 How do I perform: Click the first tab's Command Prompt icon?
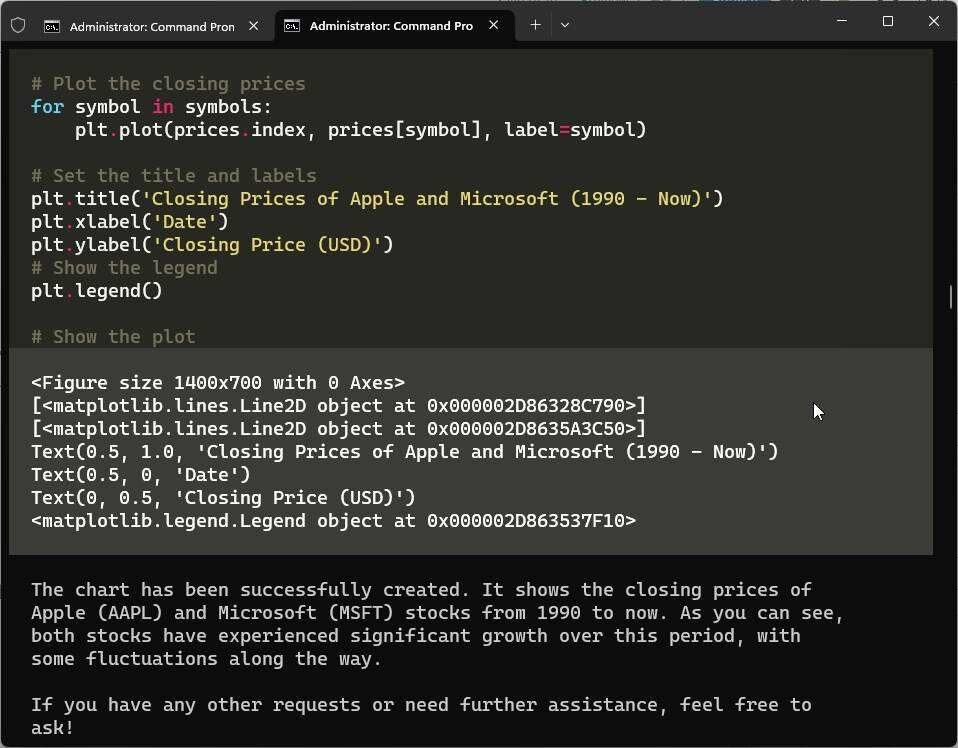tap(52, 27)
